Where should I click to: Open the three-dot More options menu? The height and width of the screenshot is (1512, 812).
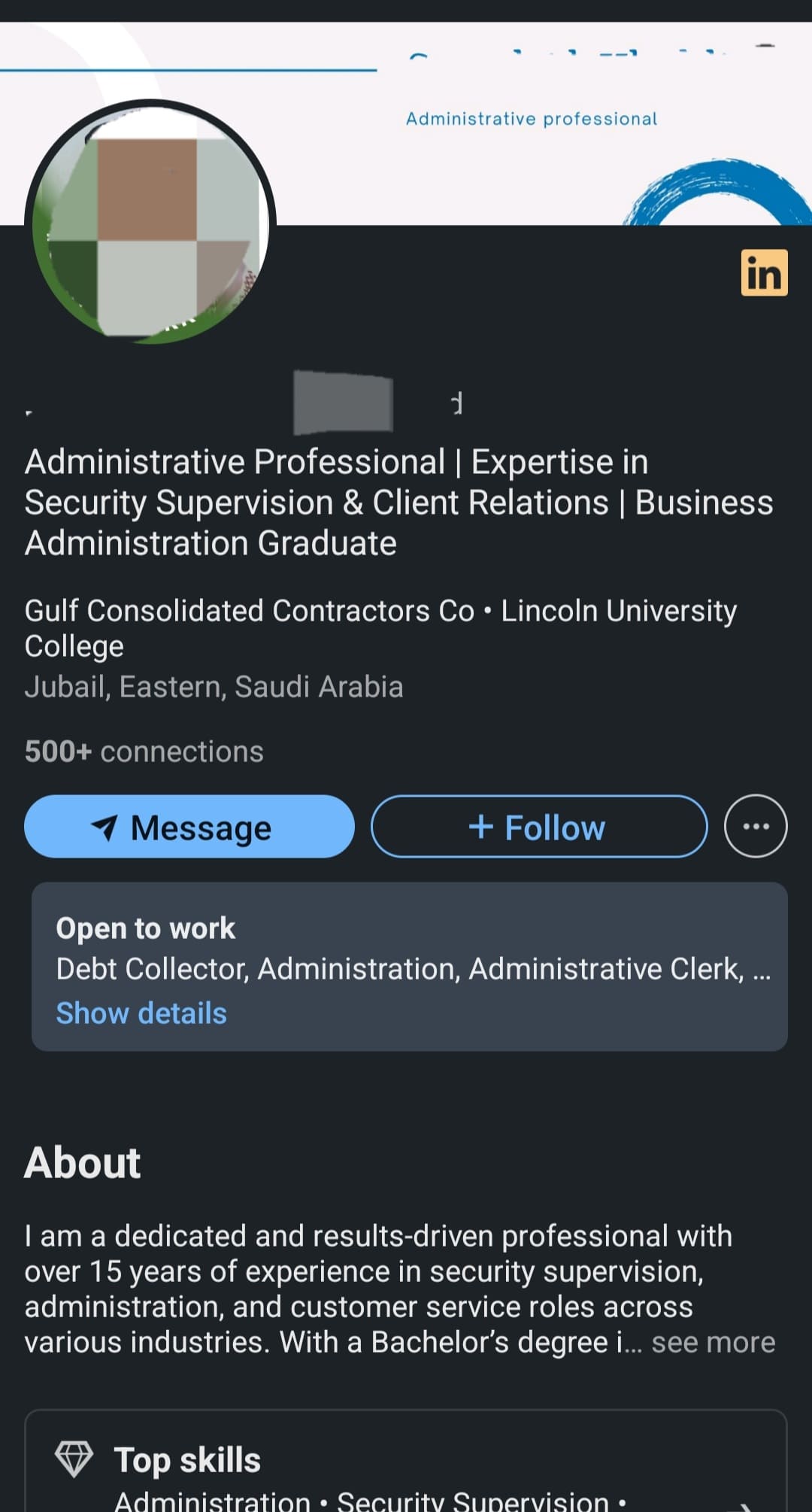click(756, 826)
